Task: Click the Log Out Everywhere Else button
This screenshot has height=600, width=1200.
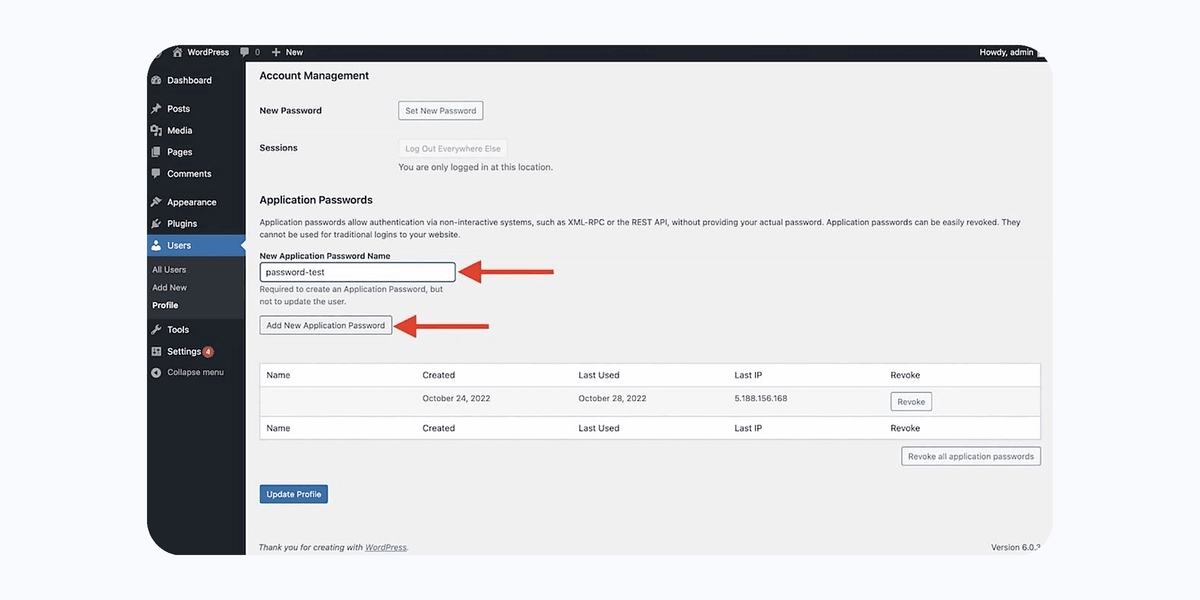Action: 453,149
